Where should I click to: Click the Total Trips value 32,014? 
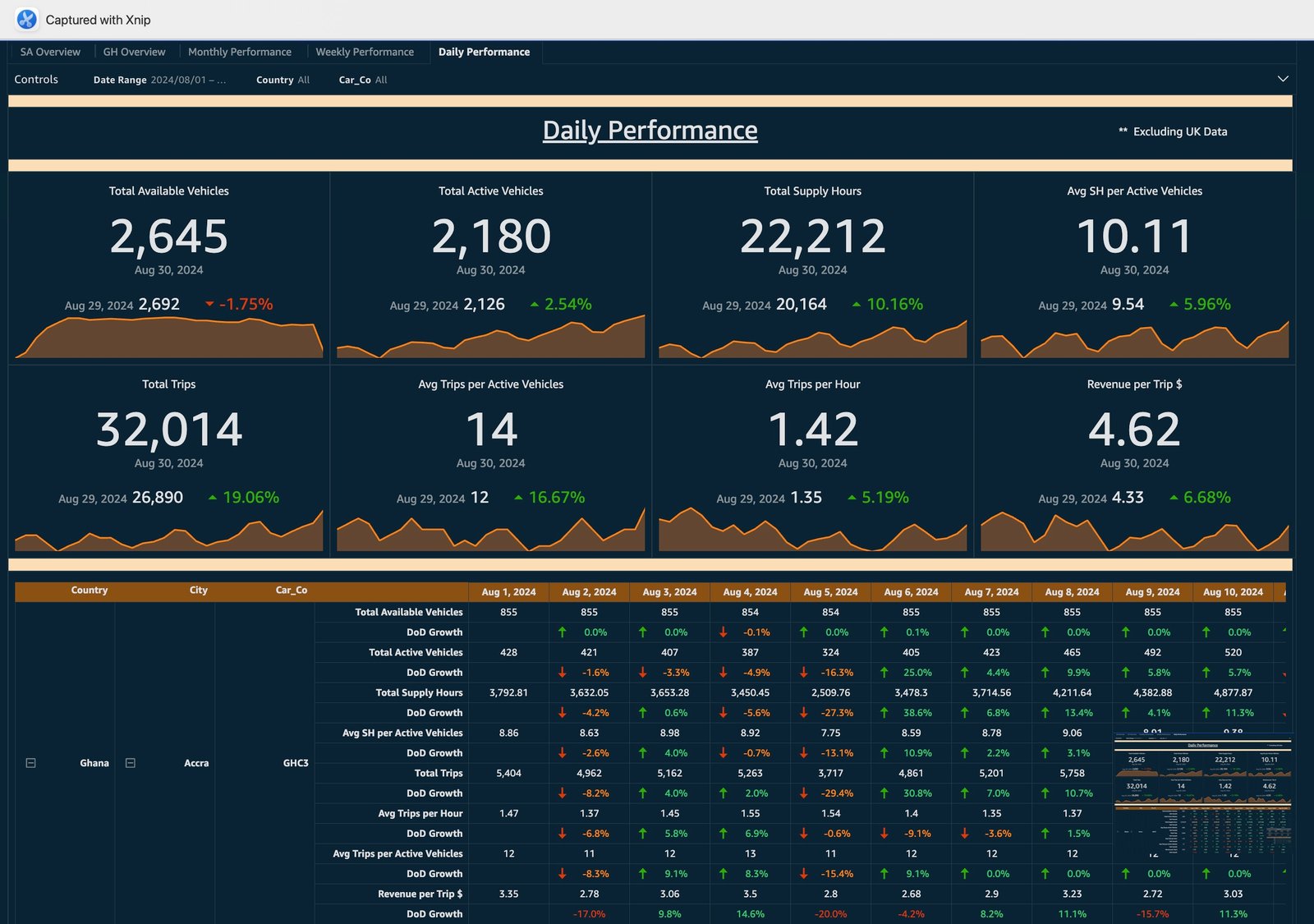pyautogui.click(x=169, y=430)
